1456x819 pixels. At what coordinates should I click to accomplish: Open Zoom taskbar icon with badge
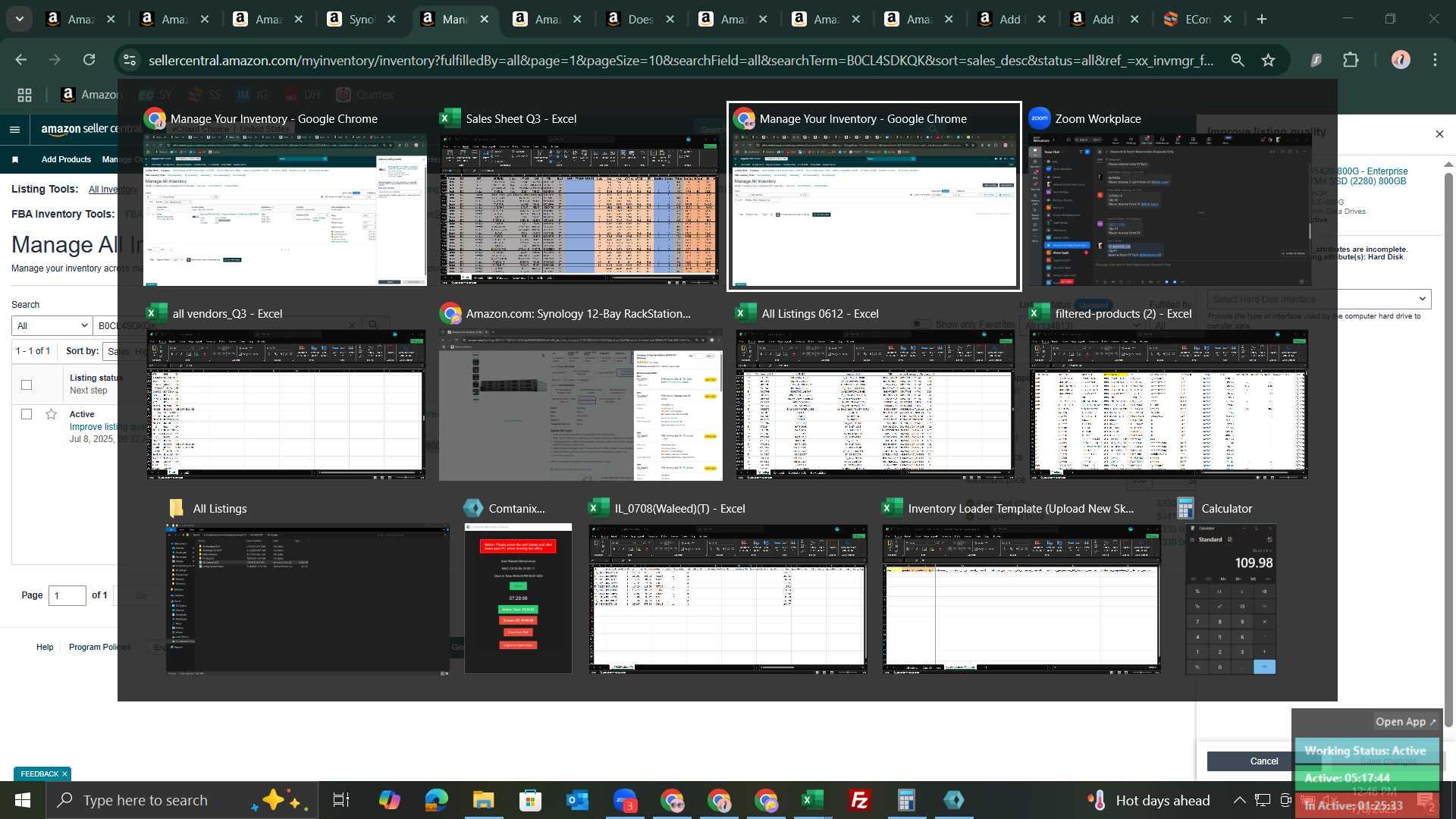[x=625, y=800]
